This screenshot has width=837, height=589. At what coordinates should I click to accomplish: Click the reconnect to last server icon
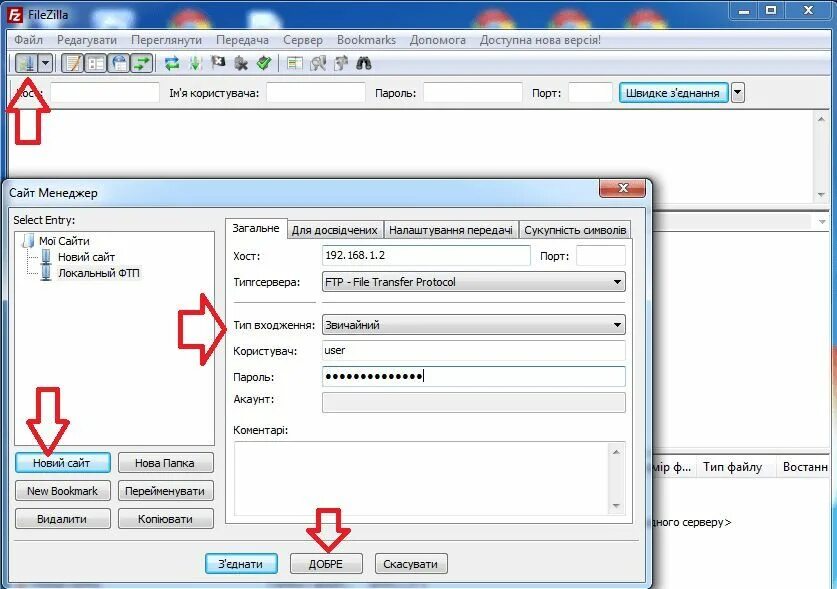(264, 64)
